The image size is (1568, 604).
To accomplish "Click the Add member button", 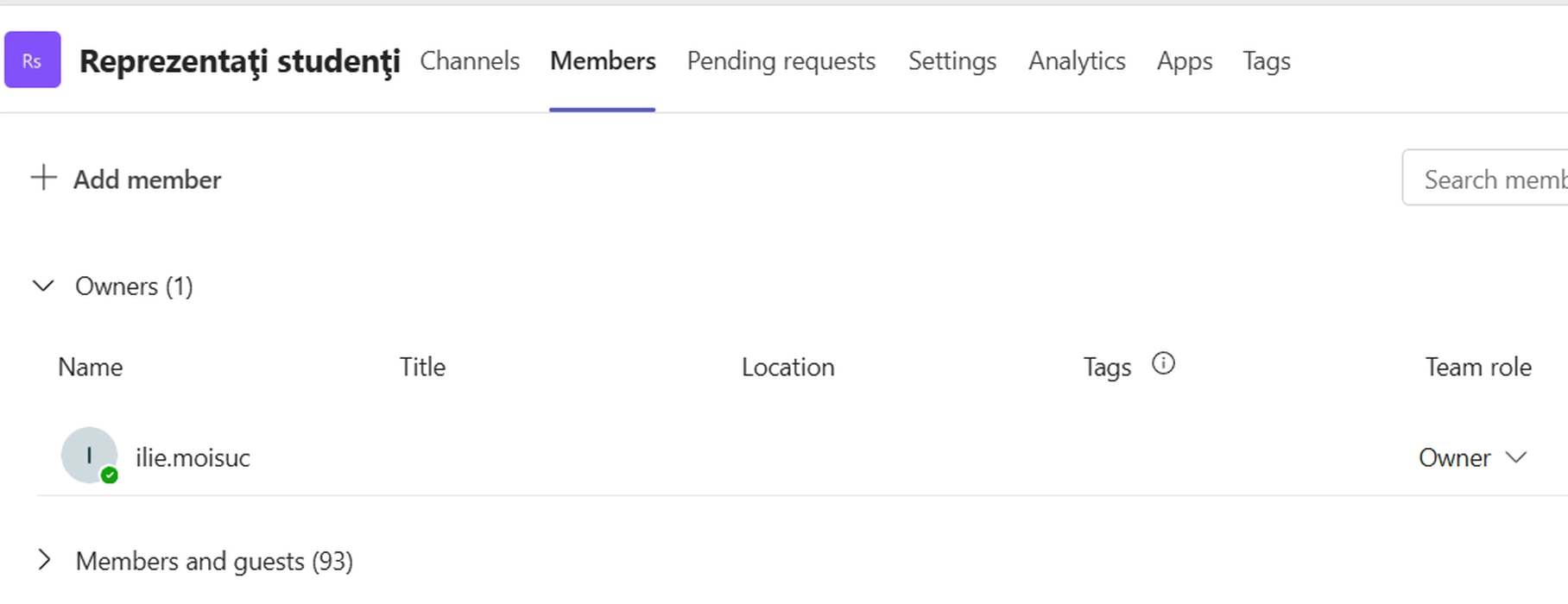I will tap(147, 179).
